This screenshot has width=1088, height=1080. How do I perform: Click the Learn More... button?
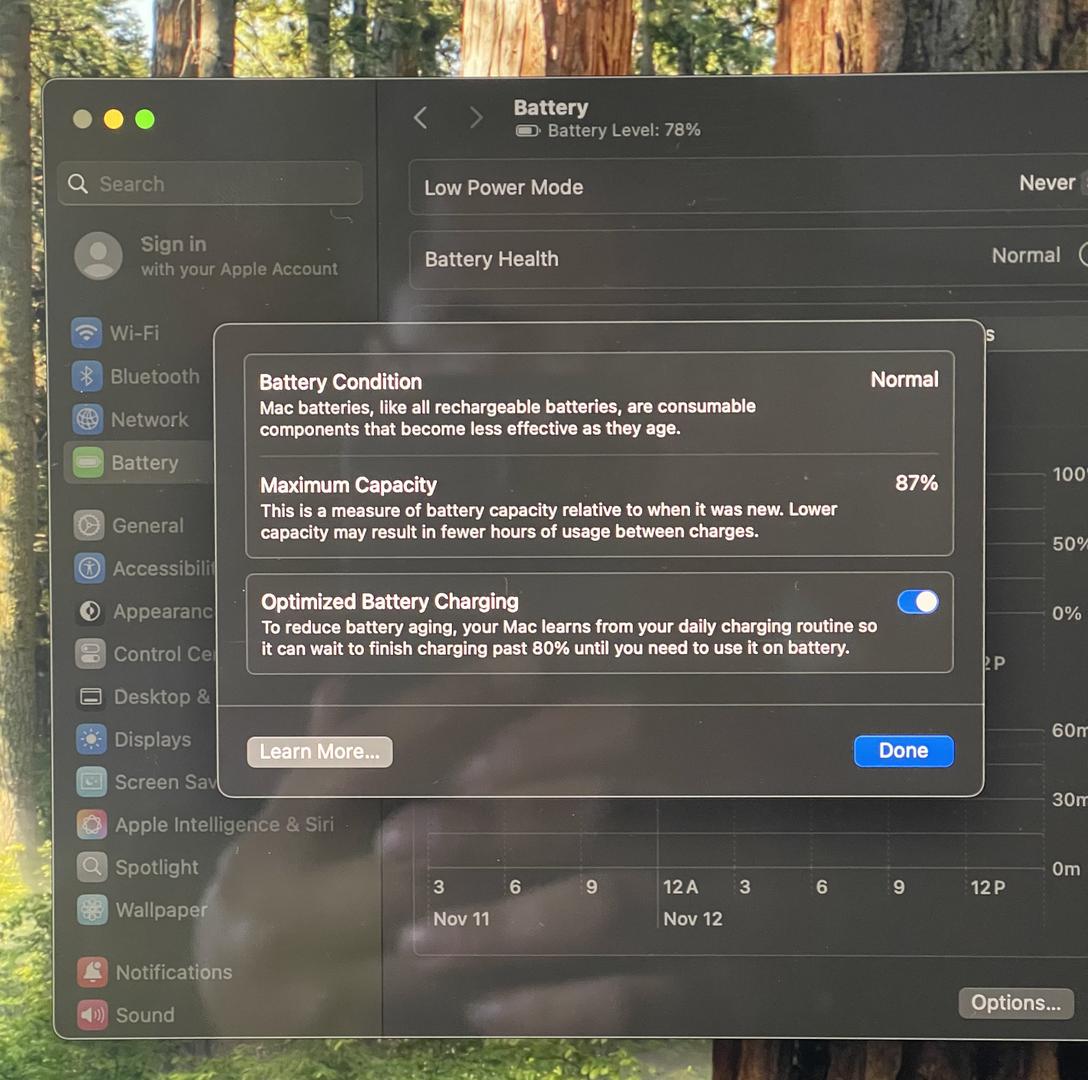click(320, 752)
